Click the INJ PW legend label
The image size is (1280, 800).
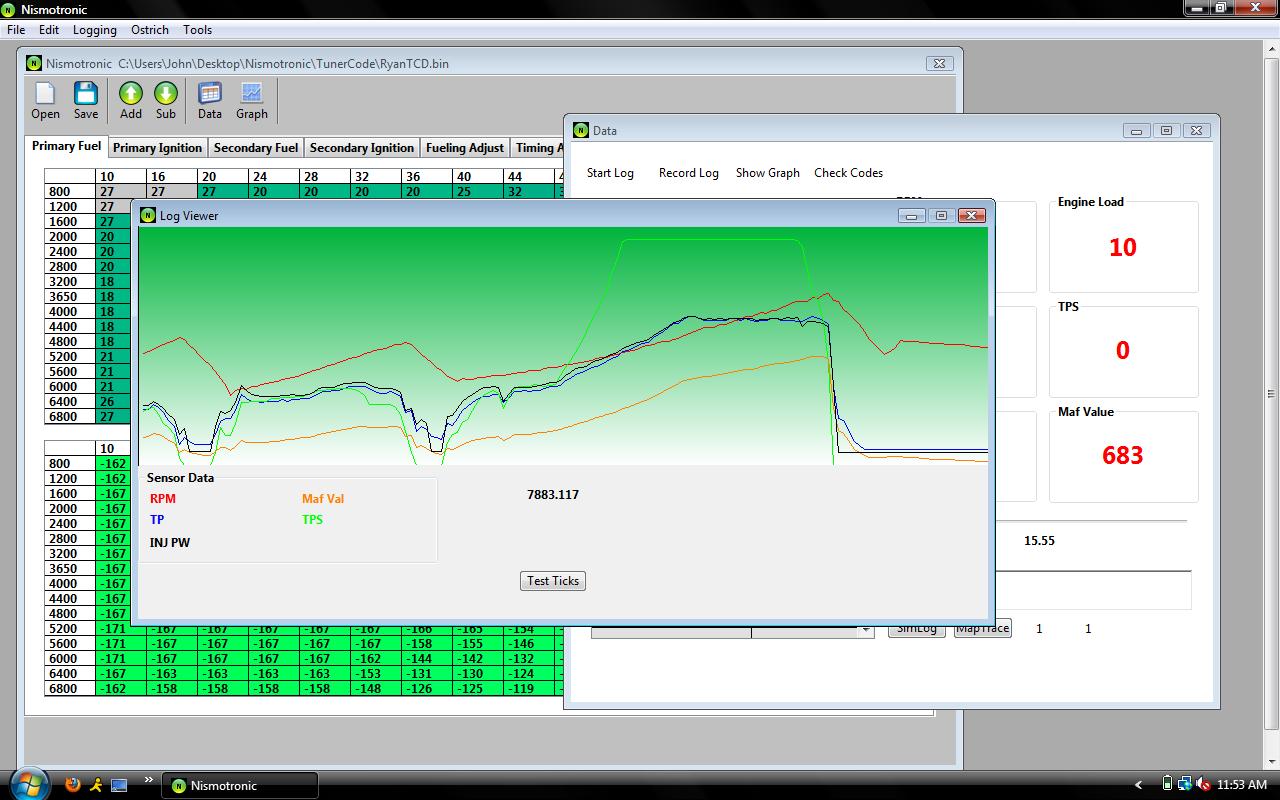pyautogui.click(x=169, y=543)
